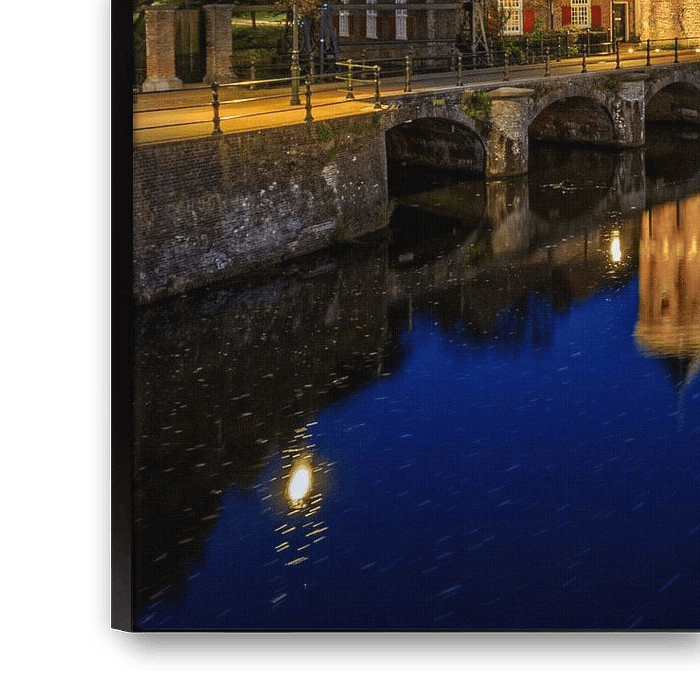Viewport: 700px width, 700px height.
Task: Click the second brick gate pillar
Action: 219,43
